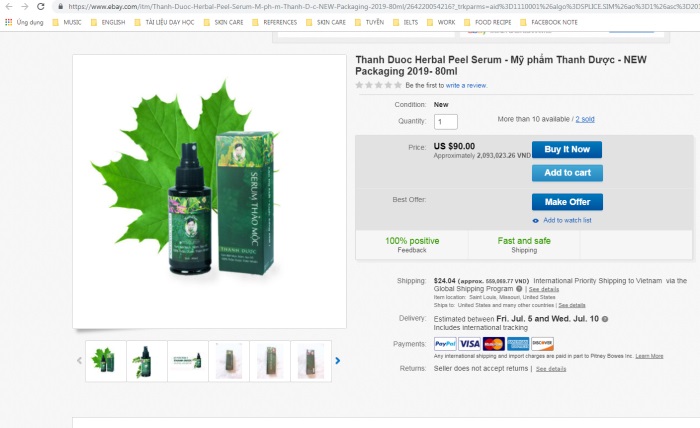Screen dimensions: 700x428
Task: Click the Quantity input field
Action: 445,121
